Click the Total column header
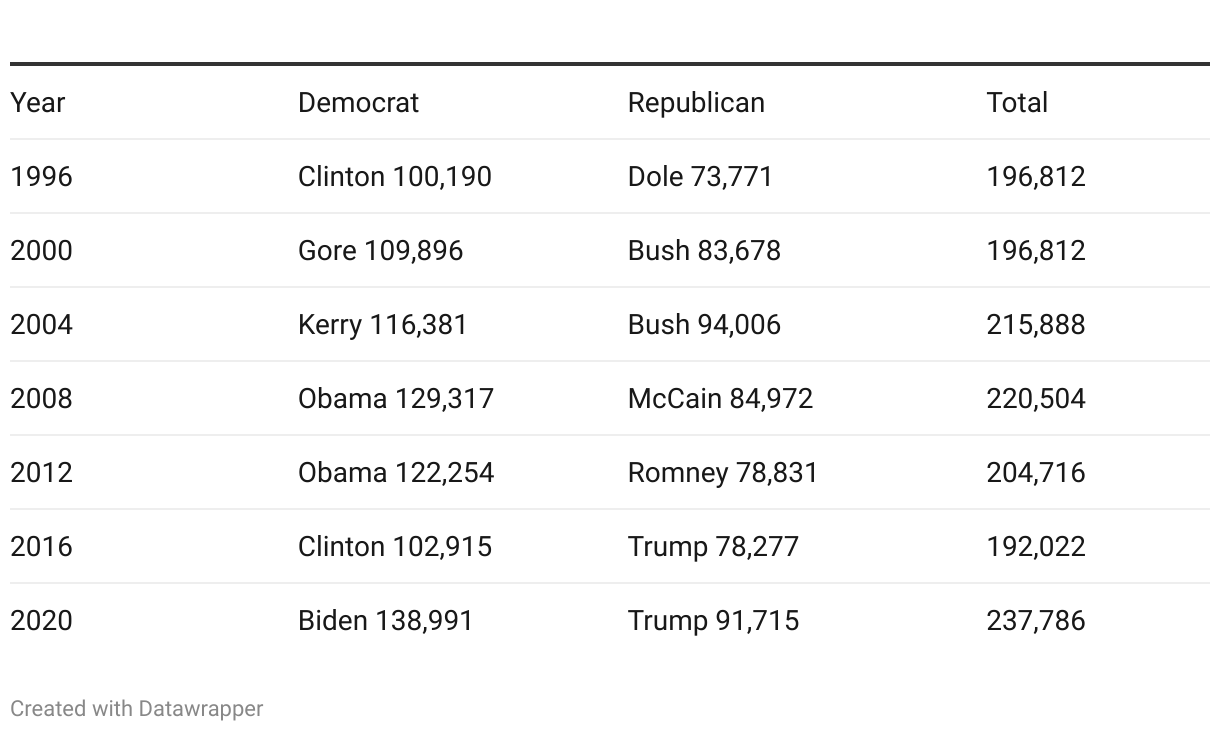 pyautogui.click(x=1017, y=103)
